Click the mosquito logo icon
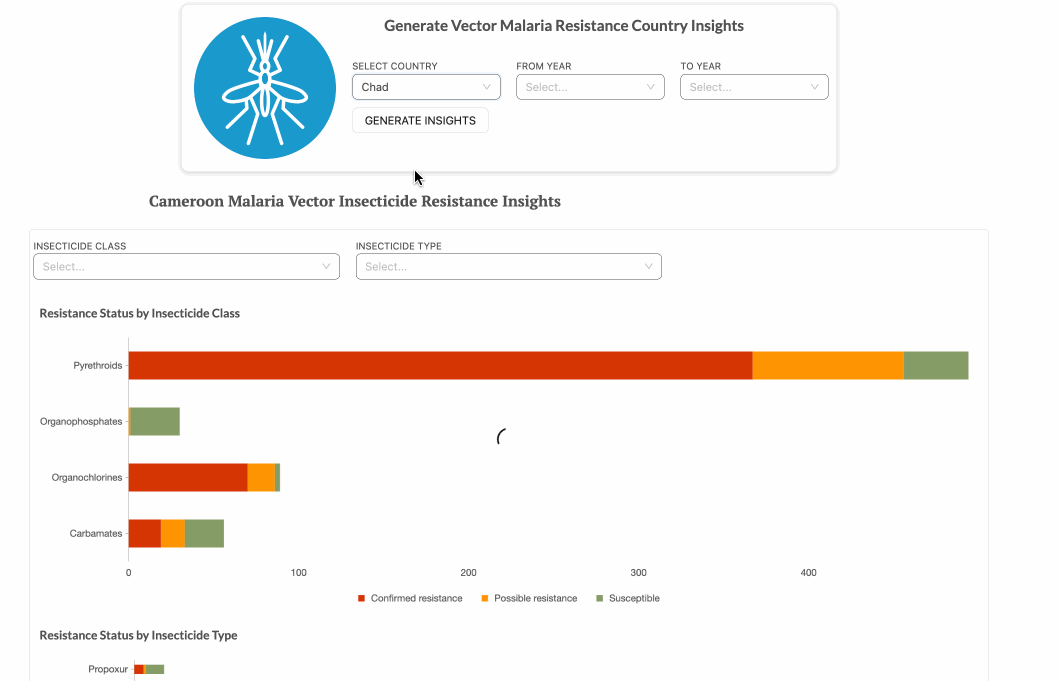Image resolution: width=1058 pixels, height=681 pixels. pos(265,88)
